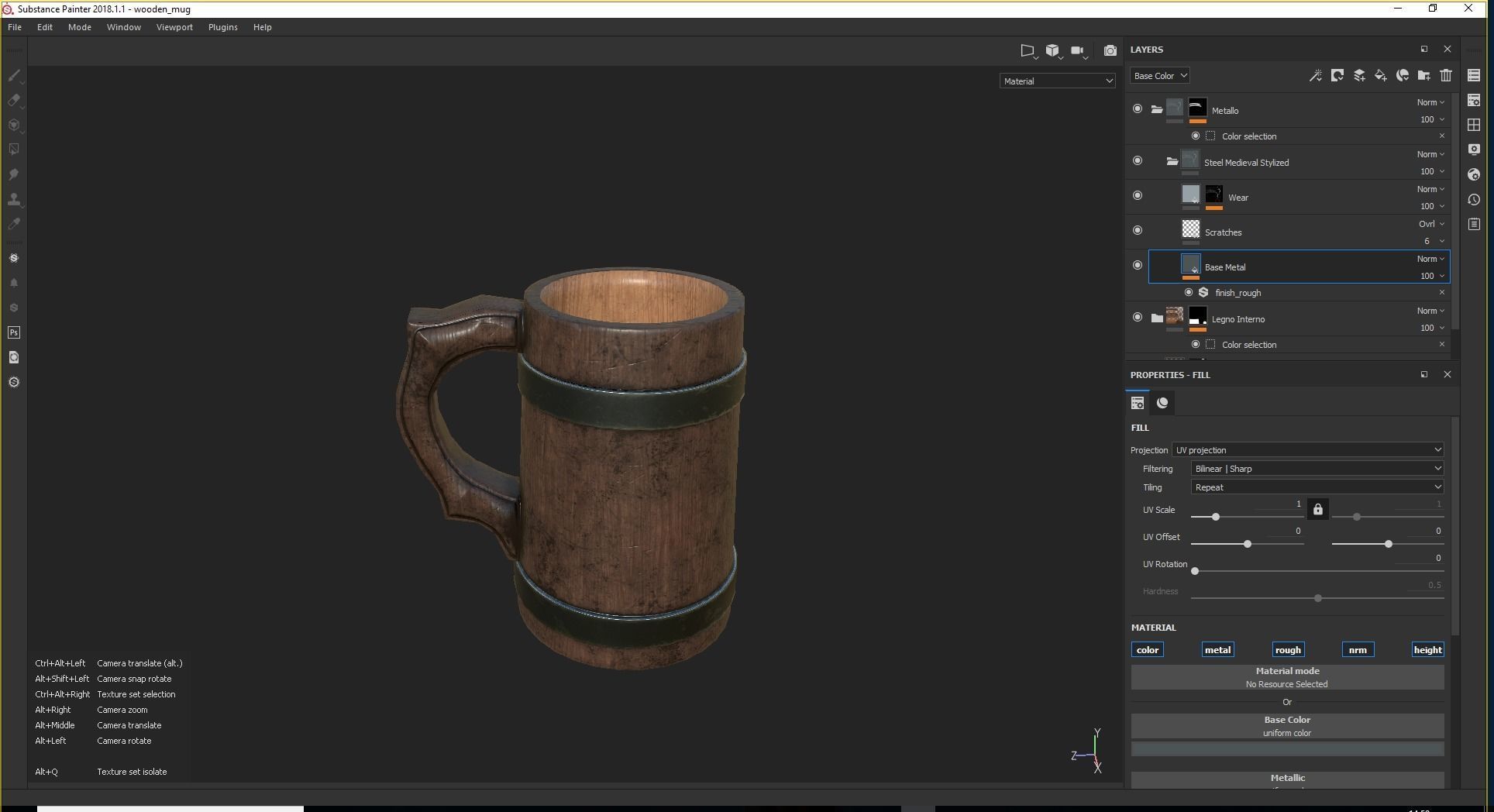Hide the Scratches layer
Screen dimensions: 1494x812
pyautogui.click(x=1138, y=230)
